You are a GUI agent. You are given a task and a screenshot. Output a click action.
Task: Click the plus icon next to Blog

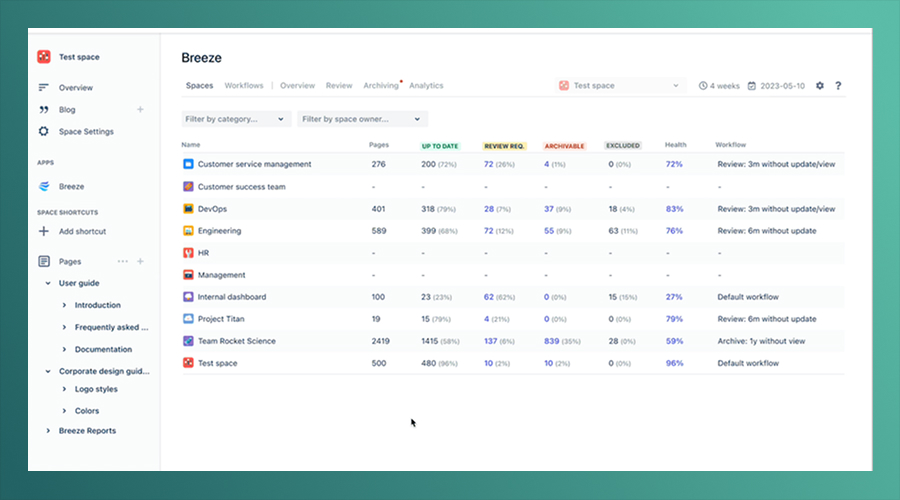tap(140, 110)
